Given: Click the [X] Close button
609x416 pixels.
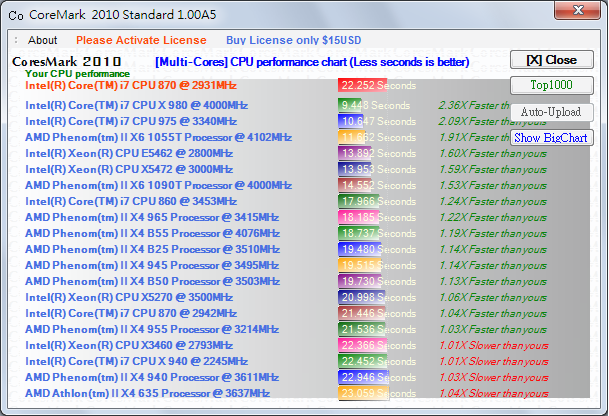Looking at the screenshot, I should [552, 60].
